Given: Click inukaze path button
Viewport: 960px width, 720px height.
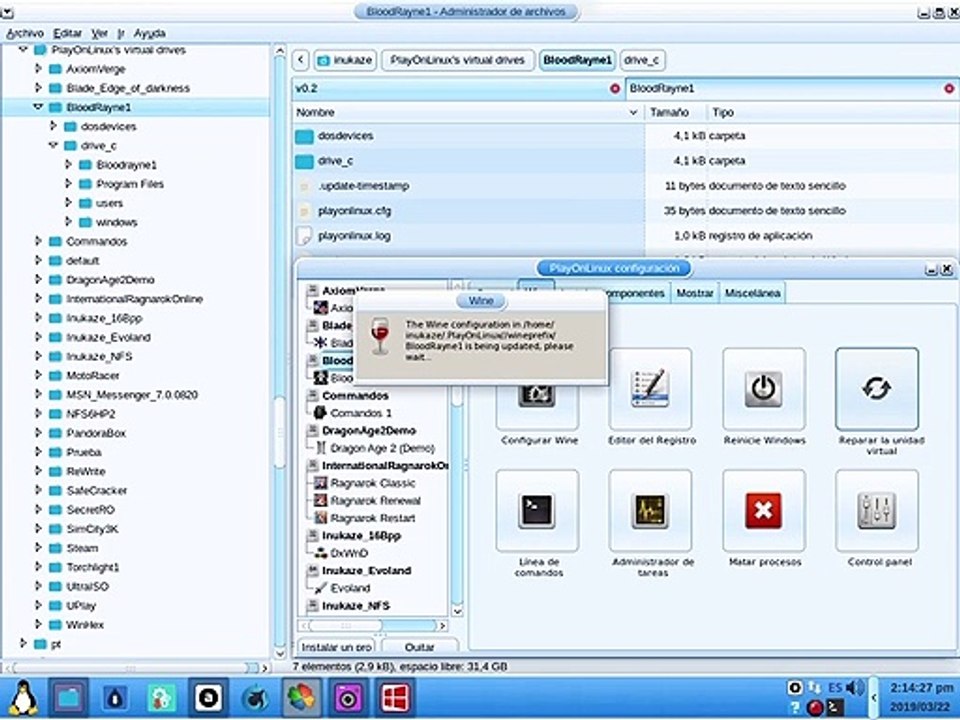Looking at the screenshot, I should [x=345, y=60].
